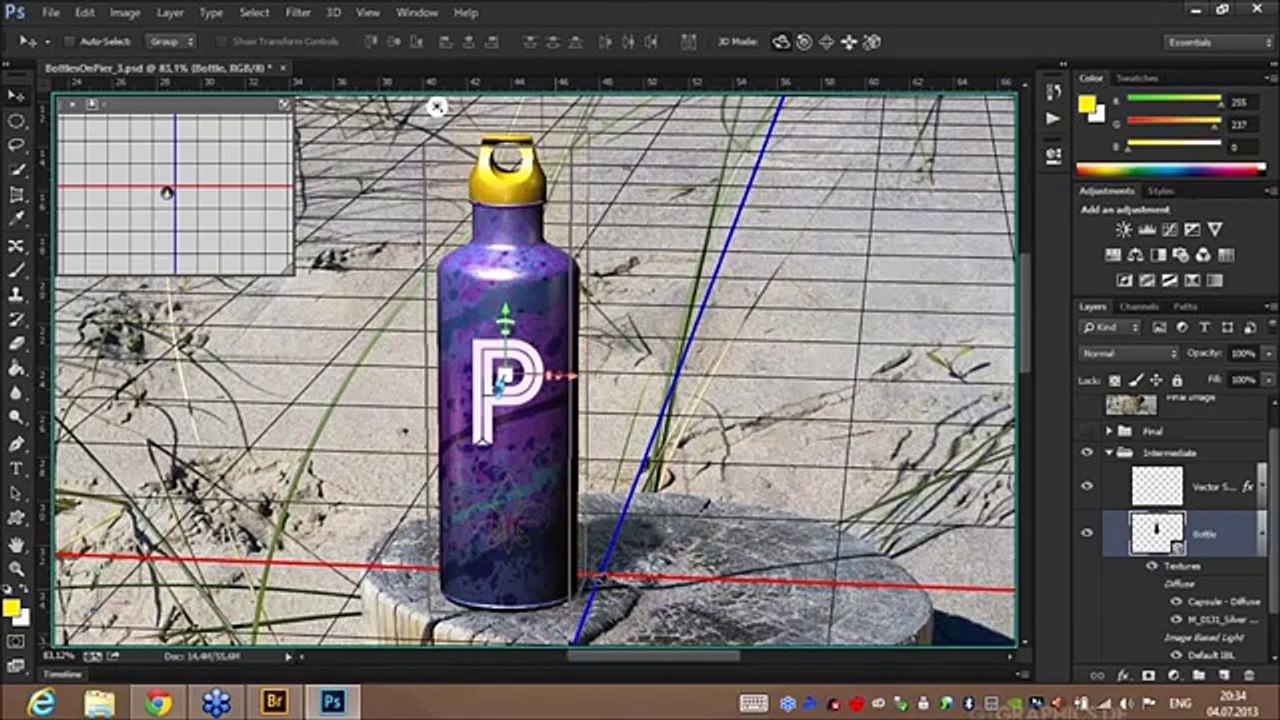Select the Move tool in left toolbar
1280x720 pixels.
pyautogui.click(x=16, y=96)
